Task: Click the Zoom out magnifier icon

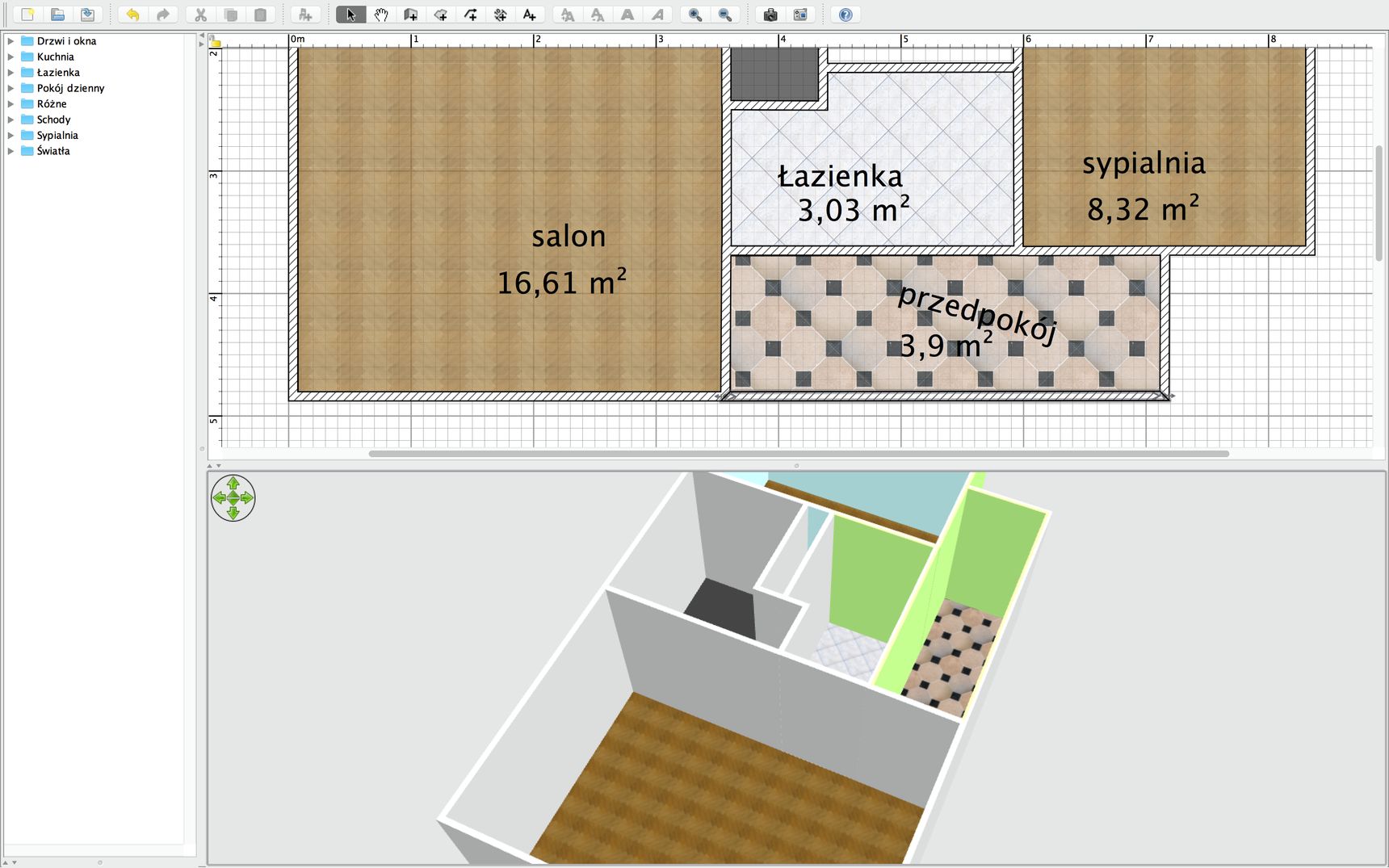Action: point(725,15)
